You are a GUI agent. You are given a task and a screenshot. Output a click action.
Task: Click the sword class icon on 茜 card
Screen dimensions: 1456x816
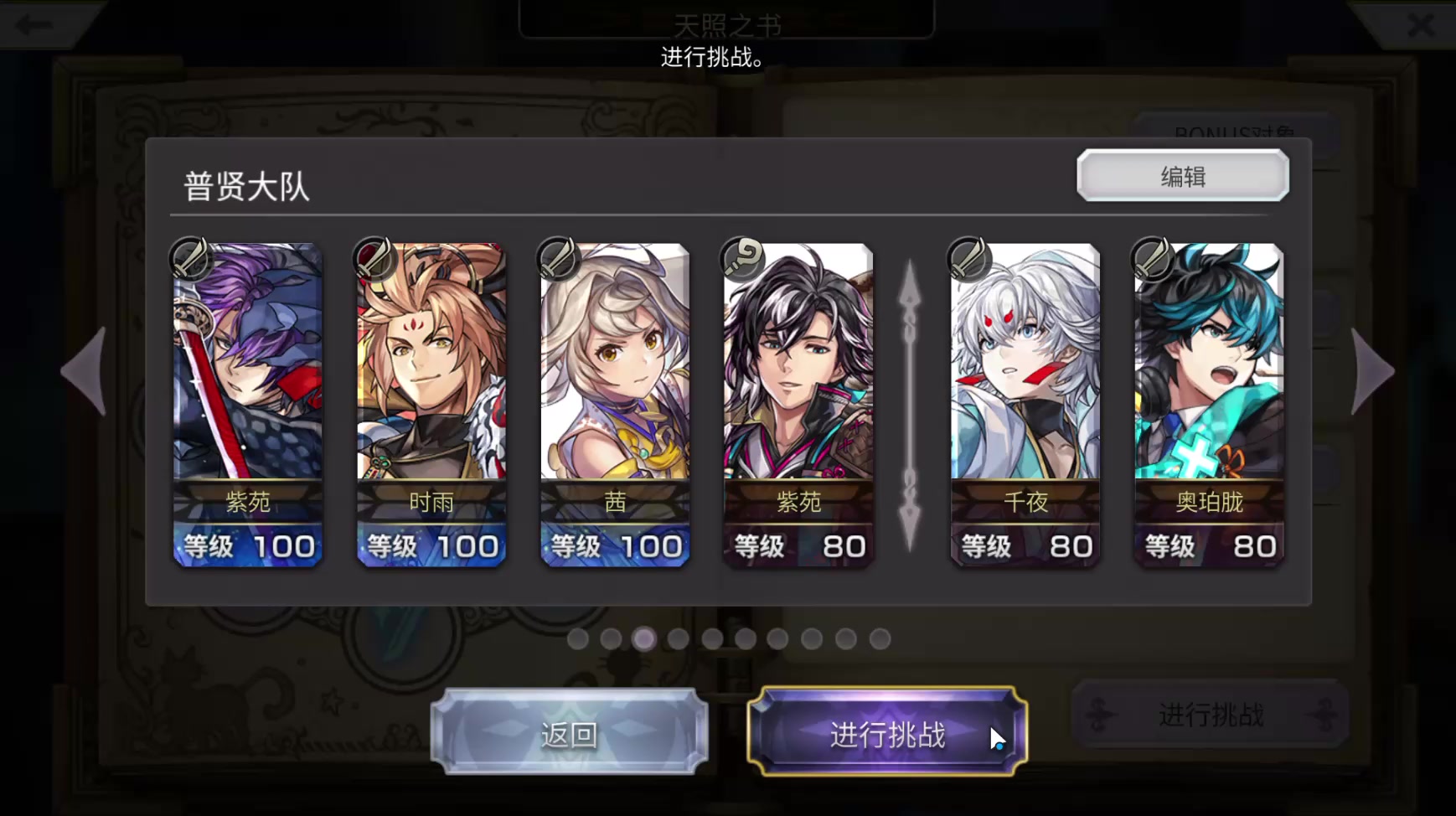(558, 258)
